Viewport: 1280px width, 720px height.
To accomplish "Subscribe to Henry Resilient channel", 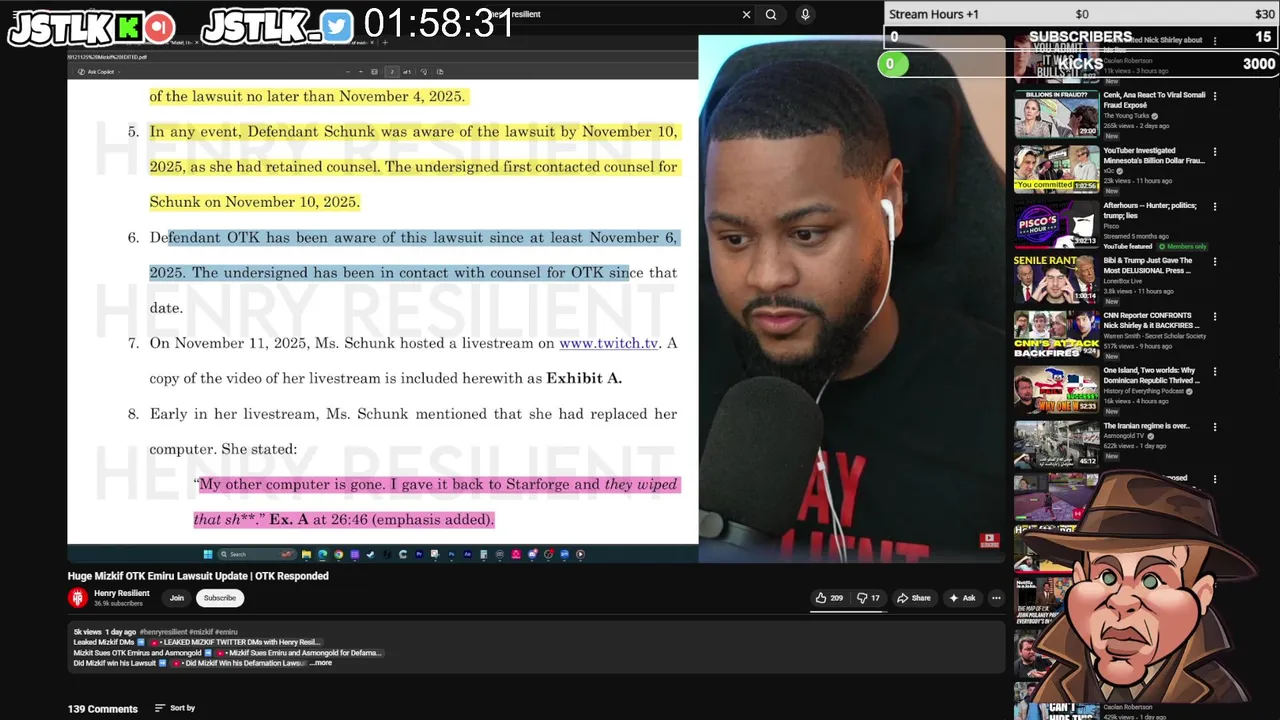I will 220,598.
